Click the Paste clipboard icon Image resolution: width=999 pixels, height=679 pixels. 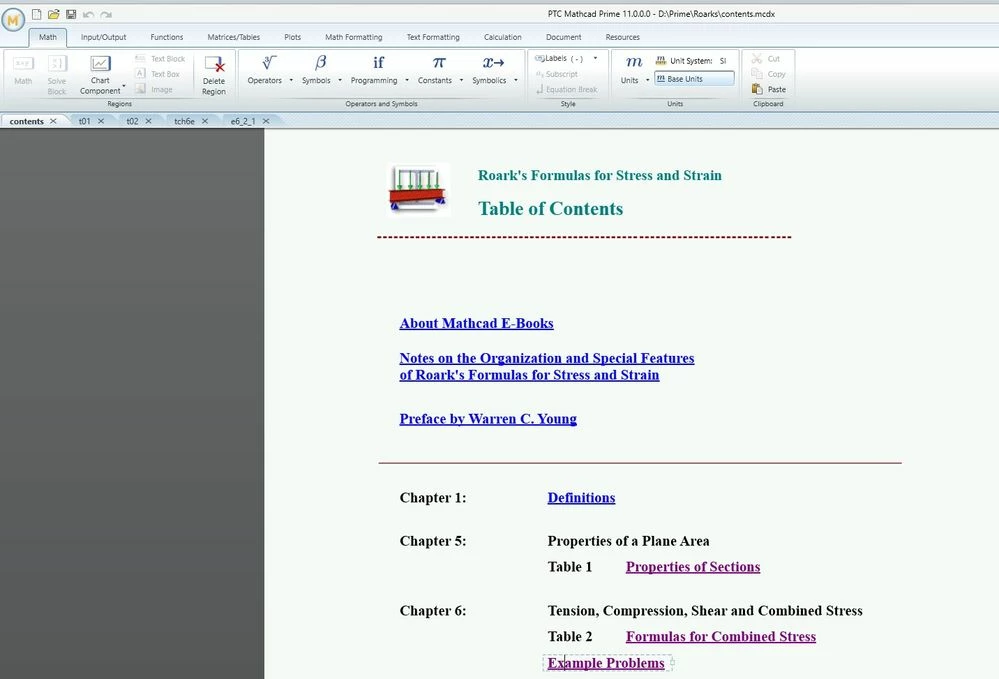[757, 89]
